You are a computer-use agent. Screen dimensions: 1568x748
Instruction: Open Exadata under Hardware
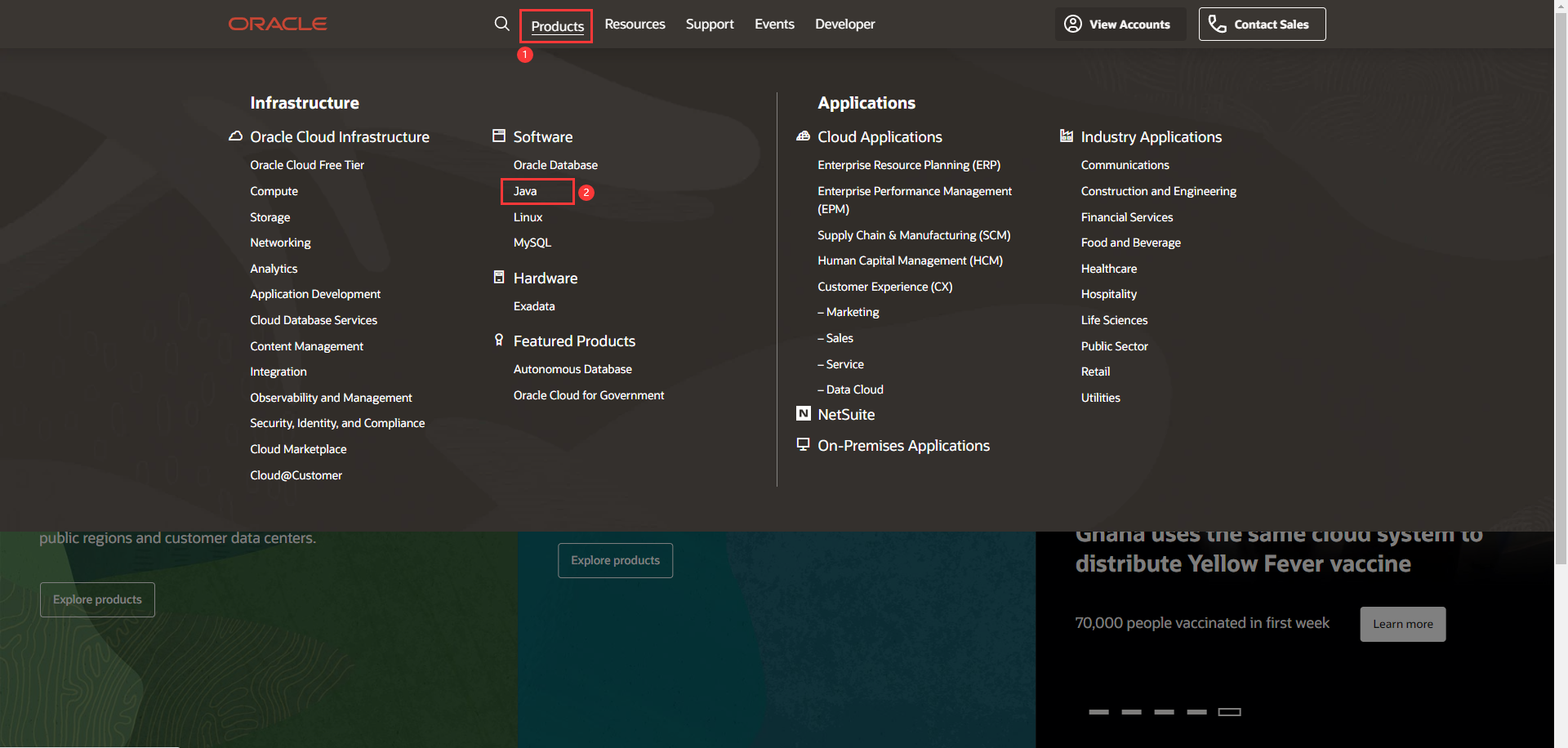(x=534, y=306)
